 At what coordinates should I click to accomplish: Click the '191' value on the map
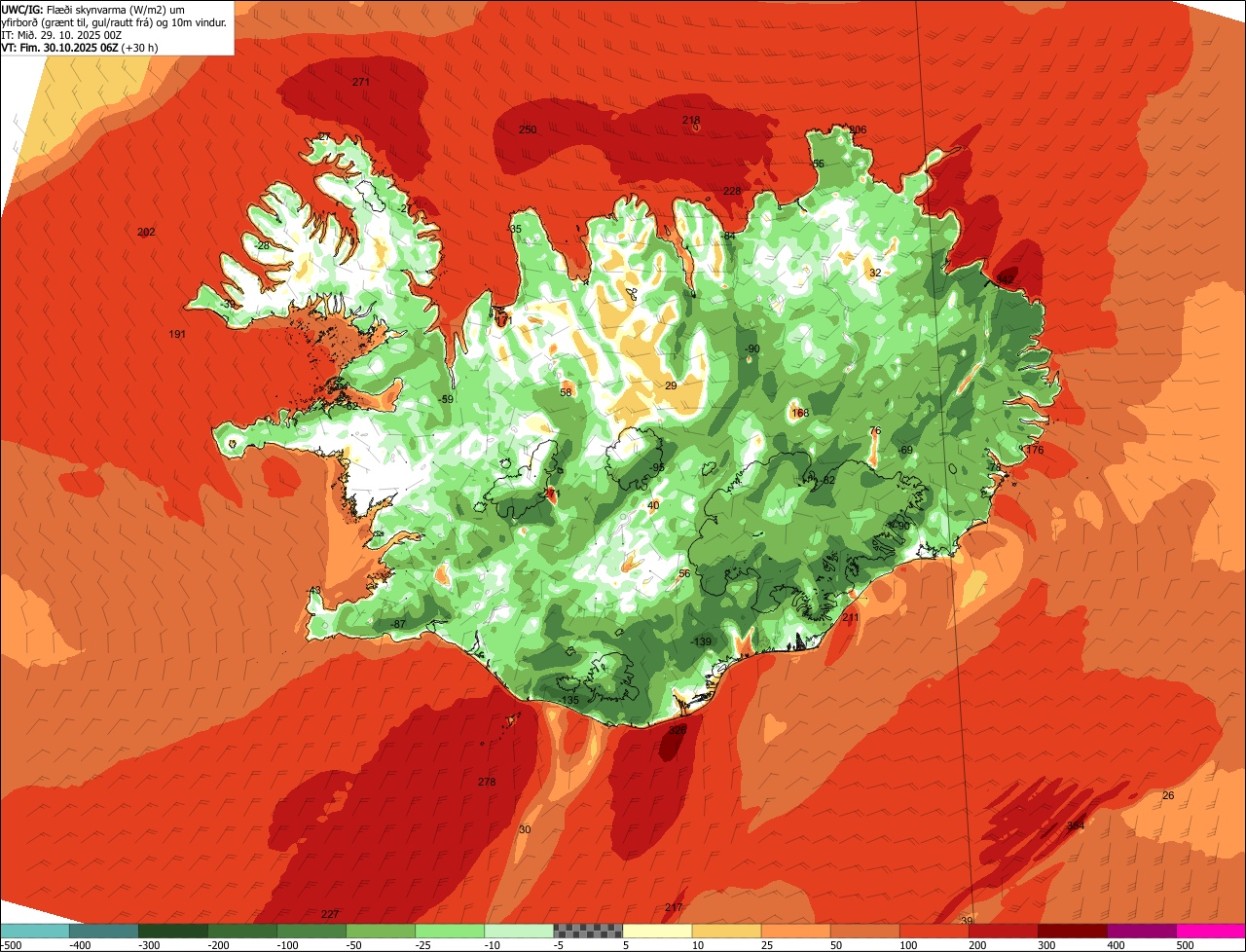(177, 334)
